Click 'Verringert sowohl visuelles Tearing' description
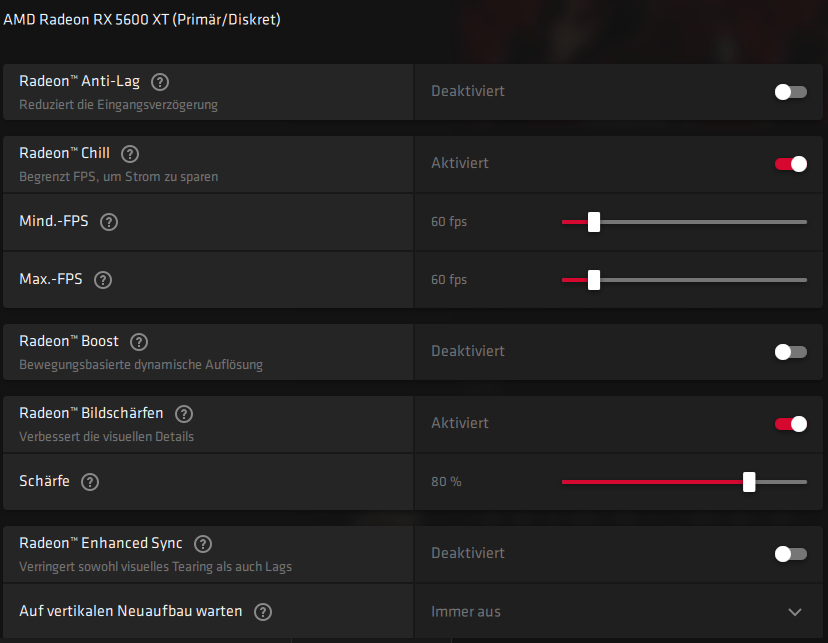 [155, 567]
